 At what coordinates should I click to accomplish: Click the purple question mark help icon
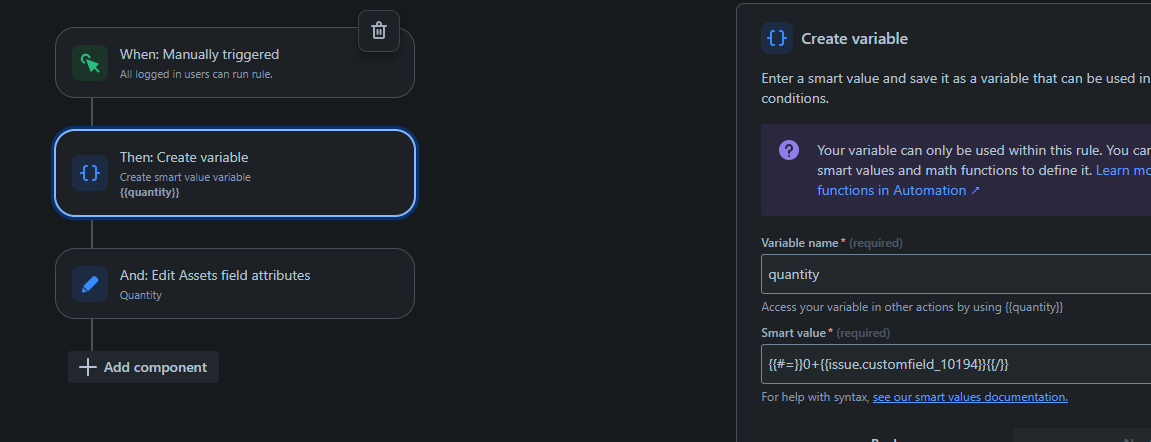(788, 151)
